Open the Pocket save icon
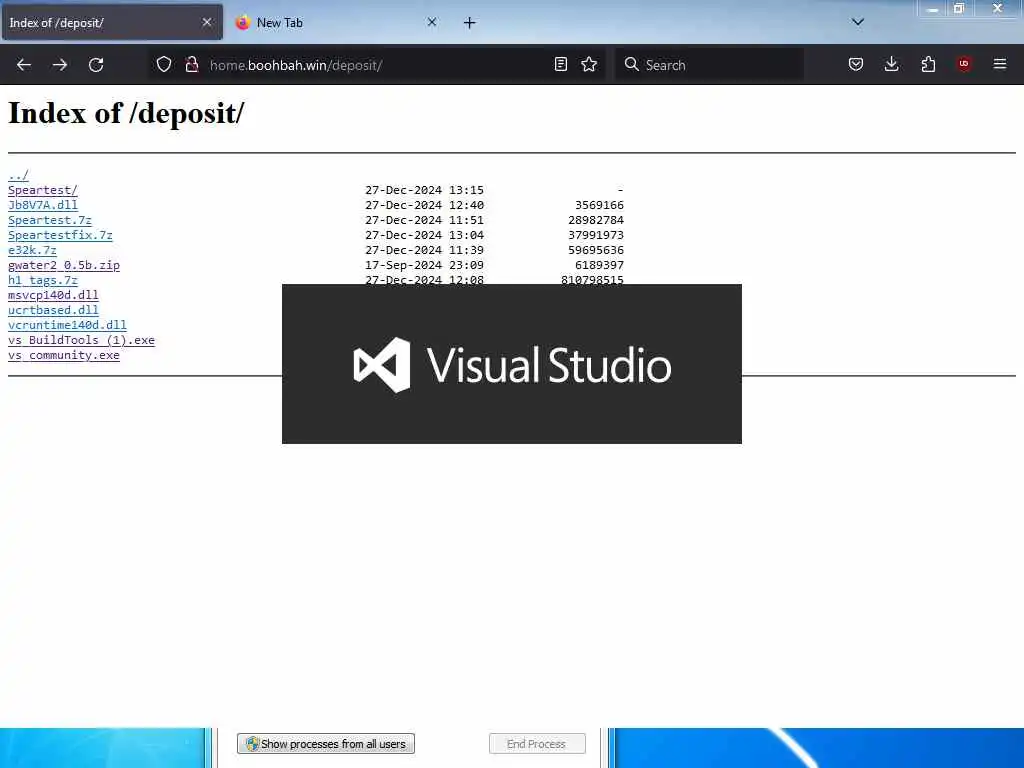The image size is (1024, 768). (856, 64)
